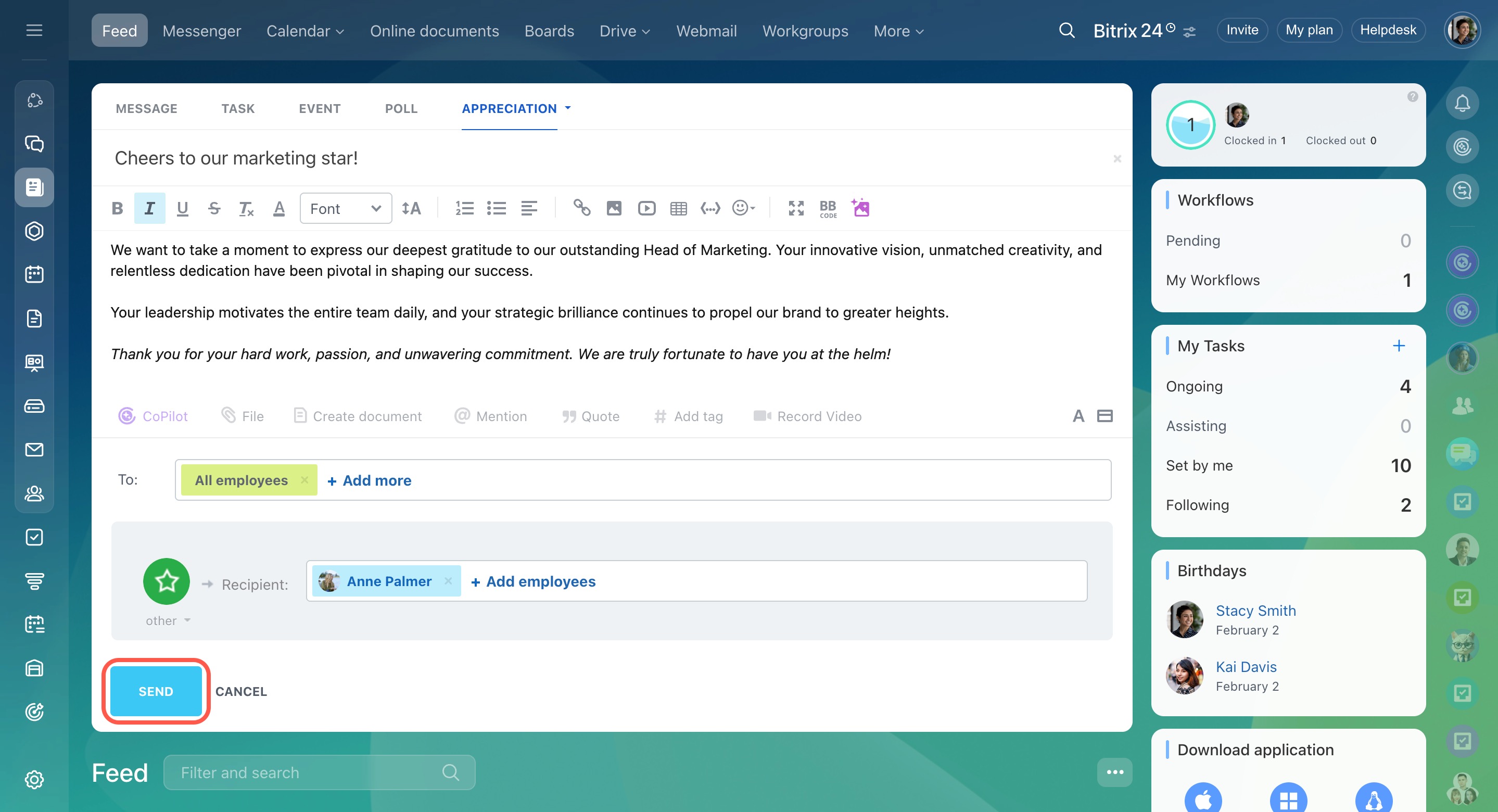Viewport: 1498px width, 812px height.
Task: Click the fullscreen expand editor icon
Action: point(795,208)
